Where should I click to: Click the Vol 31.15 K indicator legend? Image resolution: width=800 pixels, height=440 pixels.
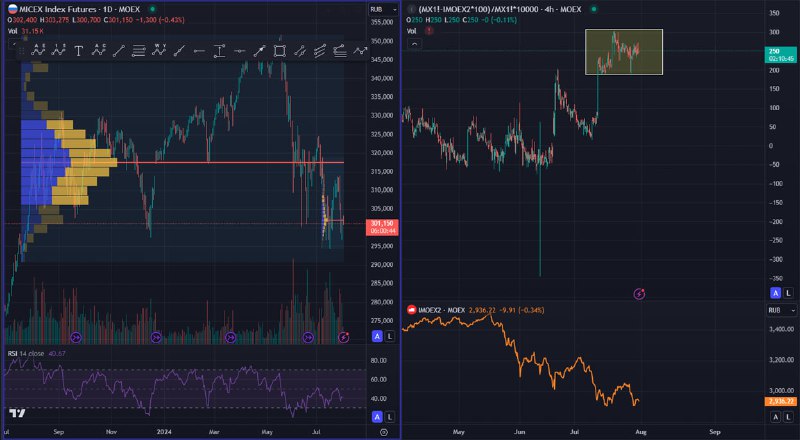(24, 31)
